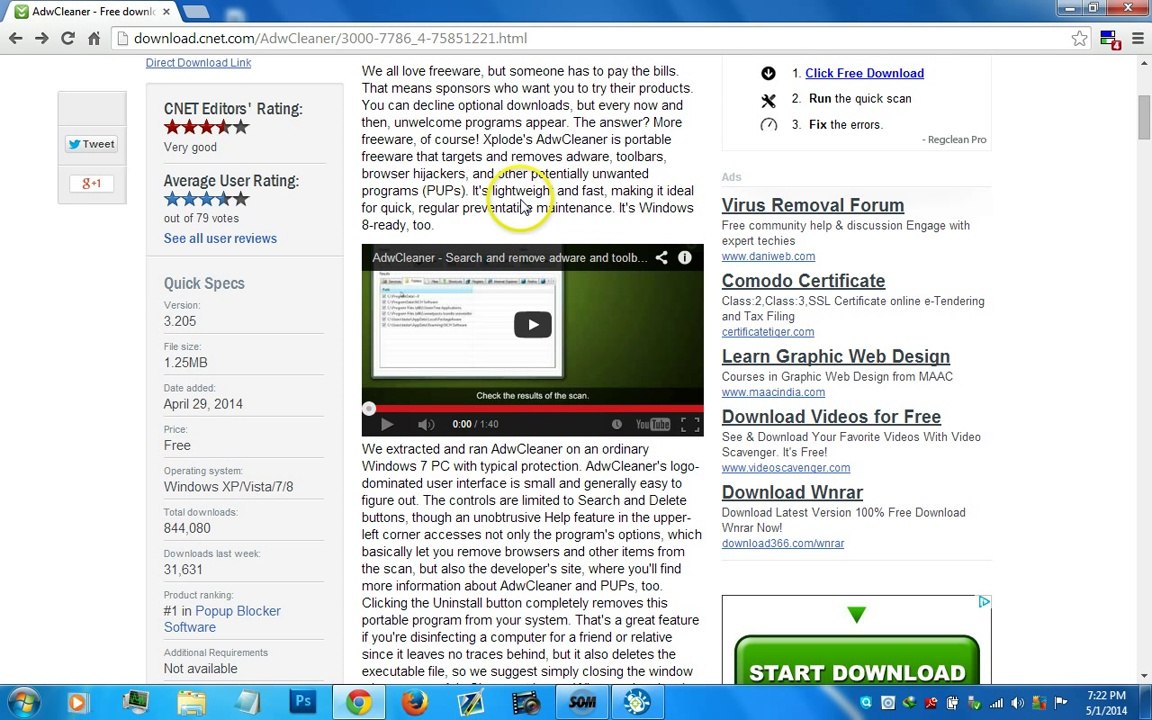The height and width of the screenshot is (720, 1152).
Task: Open the Download Wnrar ad heading
Action: [x=792, y=492]
